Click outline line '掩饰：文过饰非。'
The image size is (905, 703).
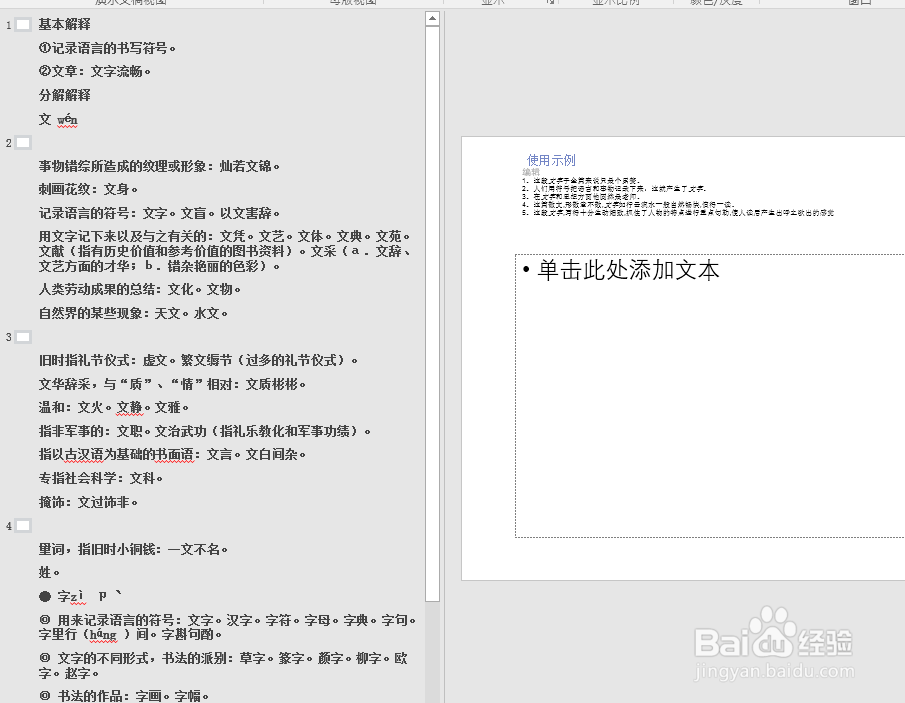point(88,502)
